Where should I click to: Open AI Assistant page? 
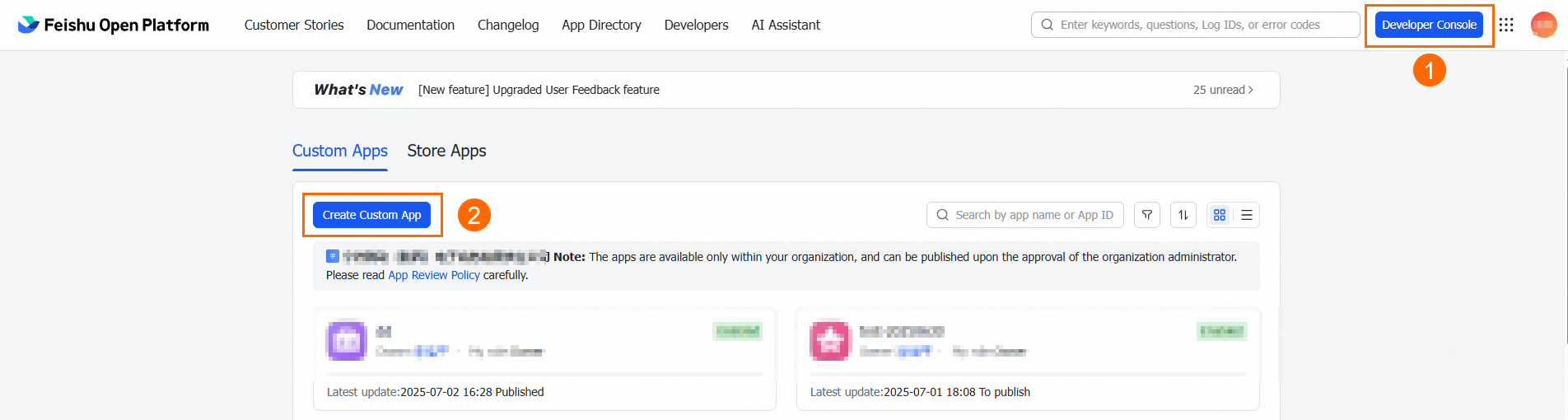pos(786,25)
